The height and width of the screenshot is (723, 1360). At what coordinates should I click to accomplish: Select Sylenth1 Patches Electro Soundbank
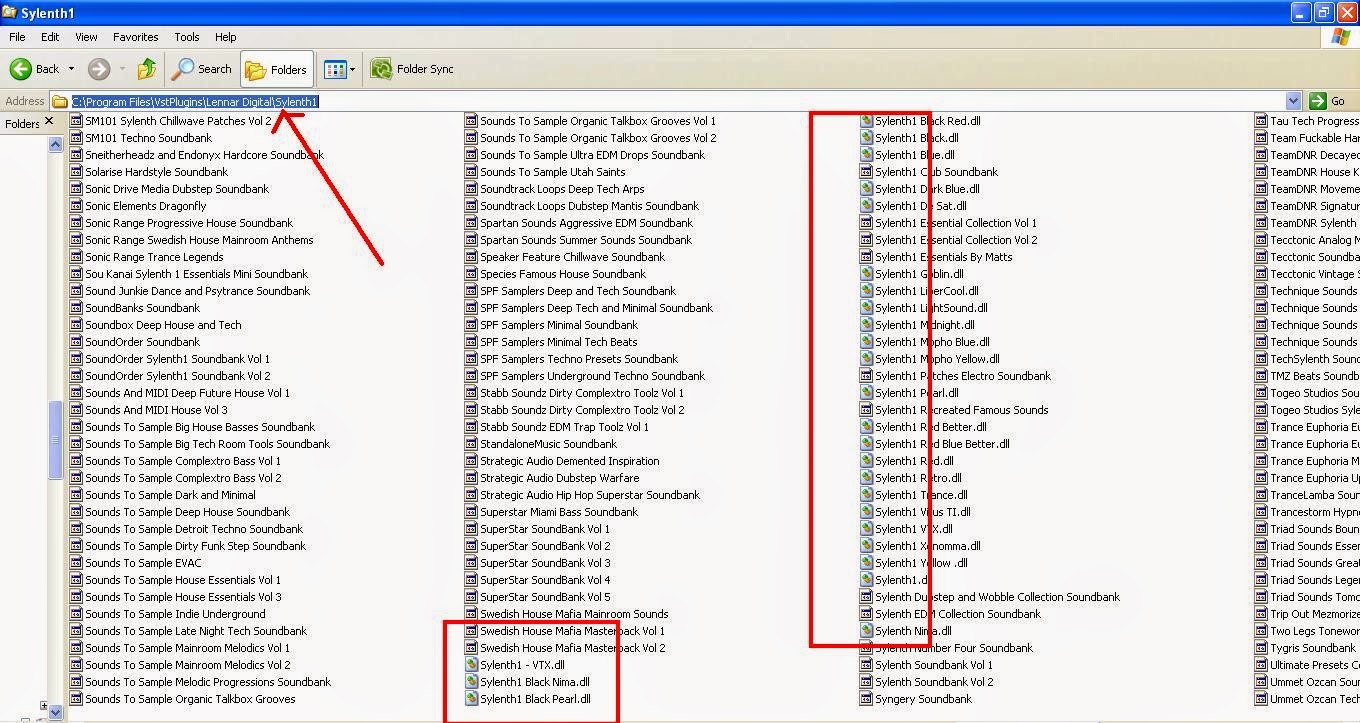pyautogui.click(x=962, y=376)
